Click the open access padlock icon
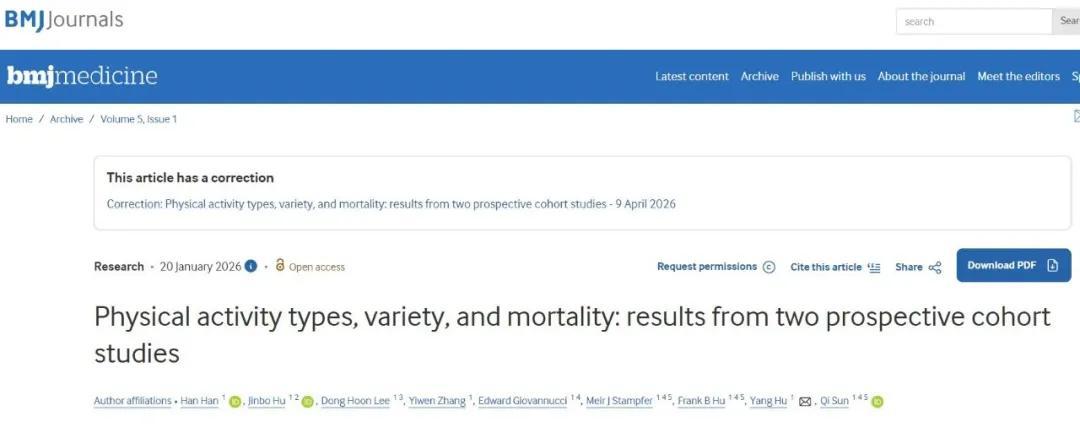1080x438 pixels. coord(280,265)
